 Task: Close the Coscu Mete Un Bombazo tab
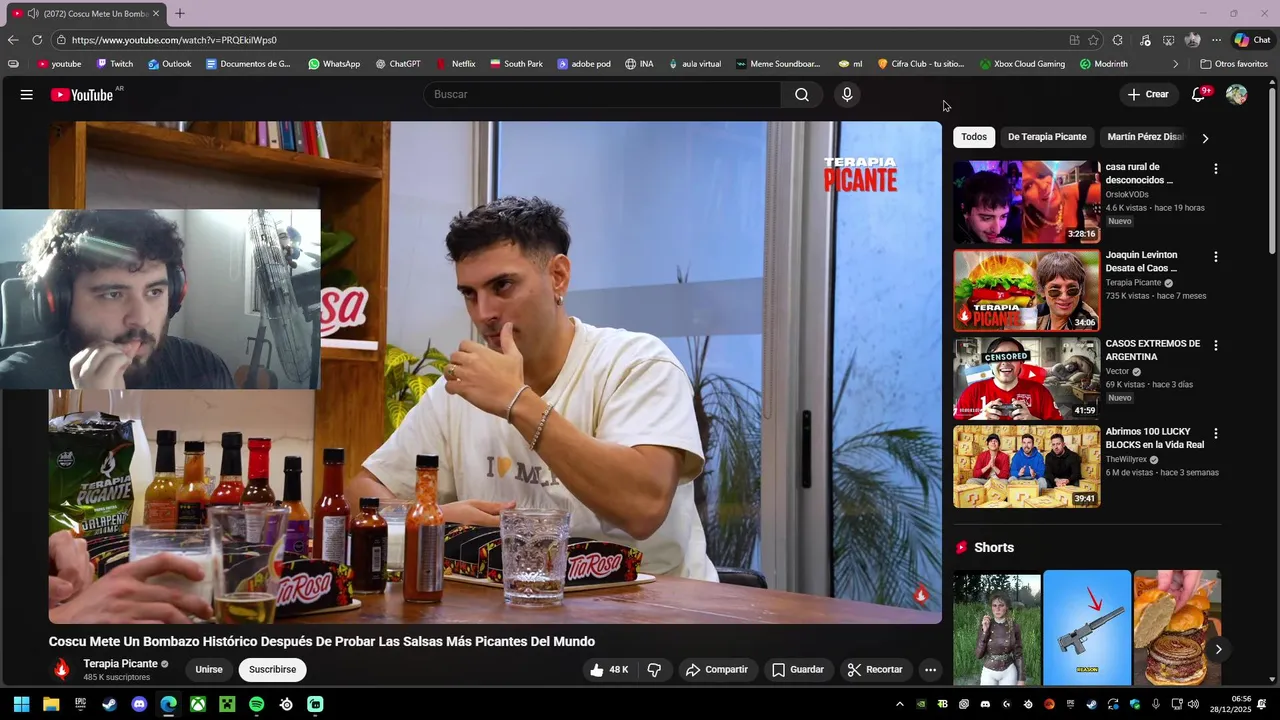[155, 13]
